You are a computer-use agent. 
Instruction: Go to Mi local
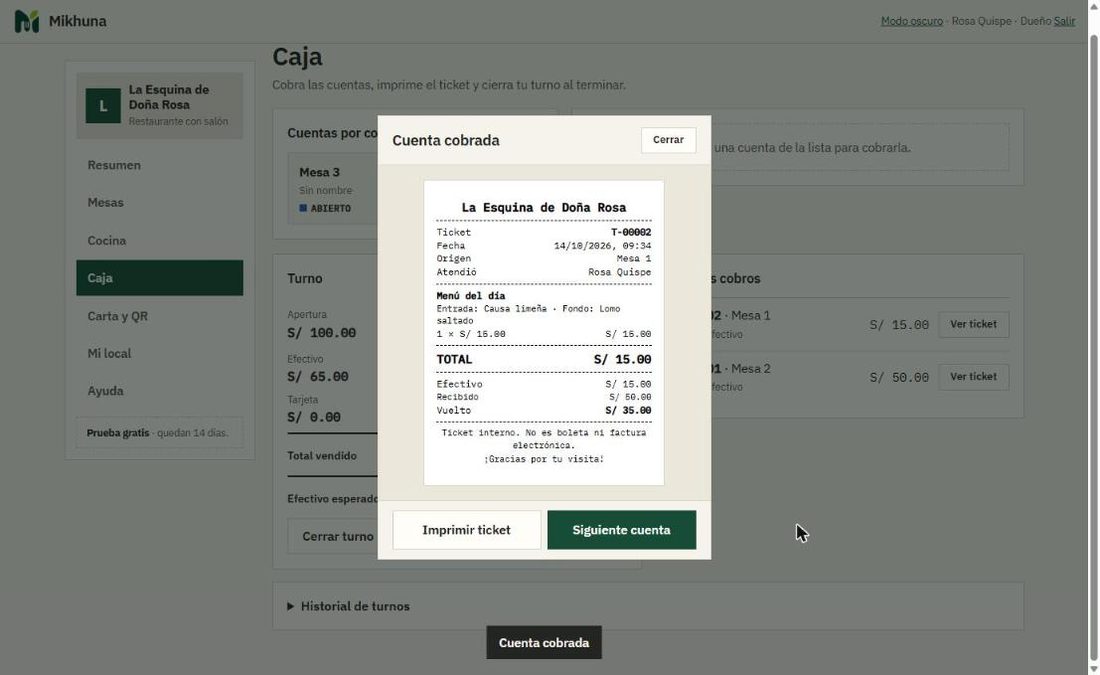tap(159, 353)
